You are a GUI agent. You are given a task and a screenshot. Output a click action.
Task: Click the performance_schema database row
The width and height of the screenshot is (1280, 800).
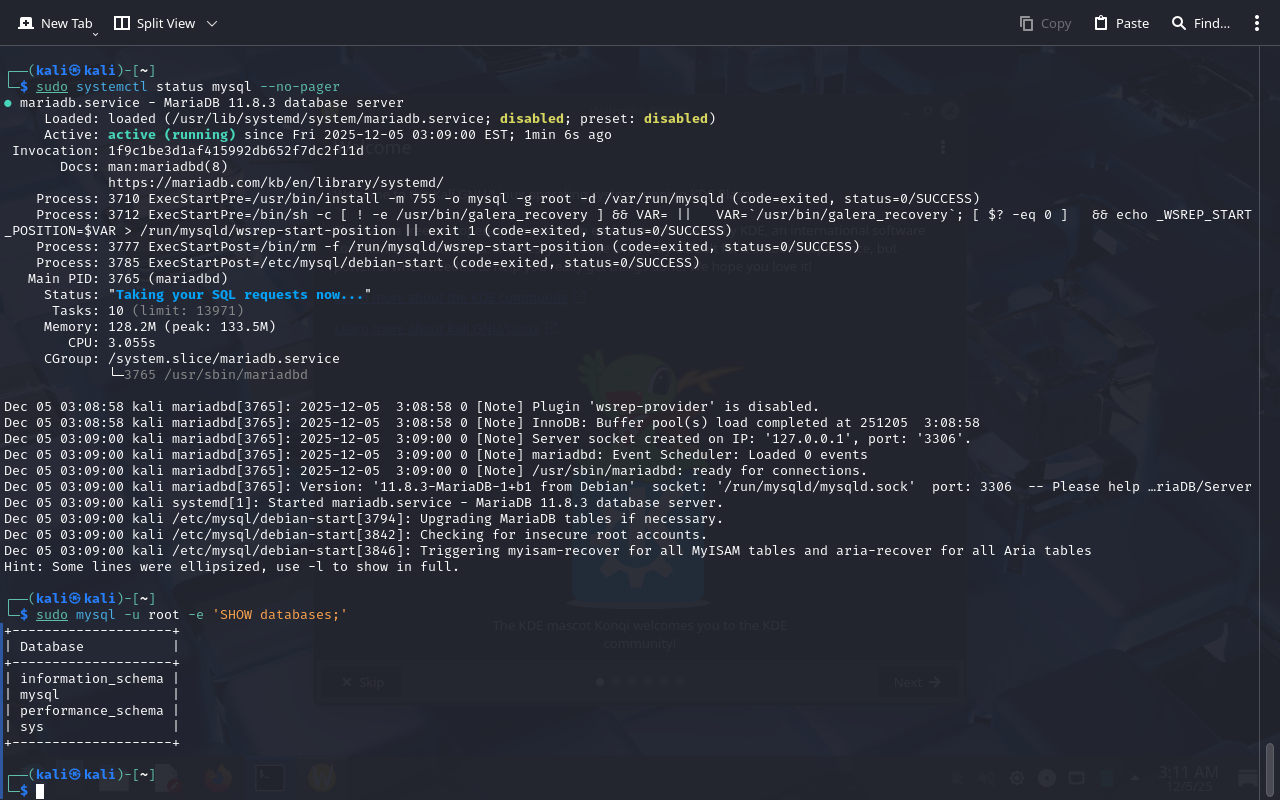point(91,711)
